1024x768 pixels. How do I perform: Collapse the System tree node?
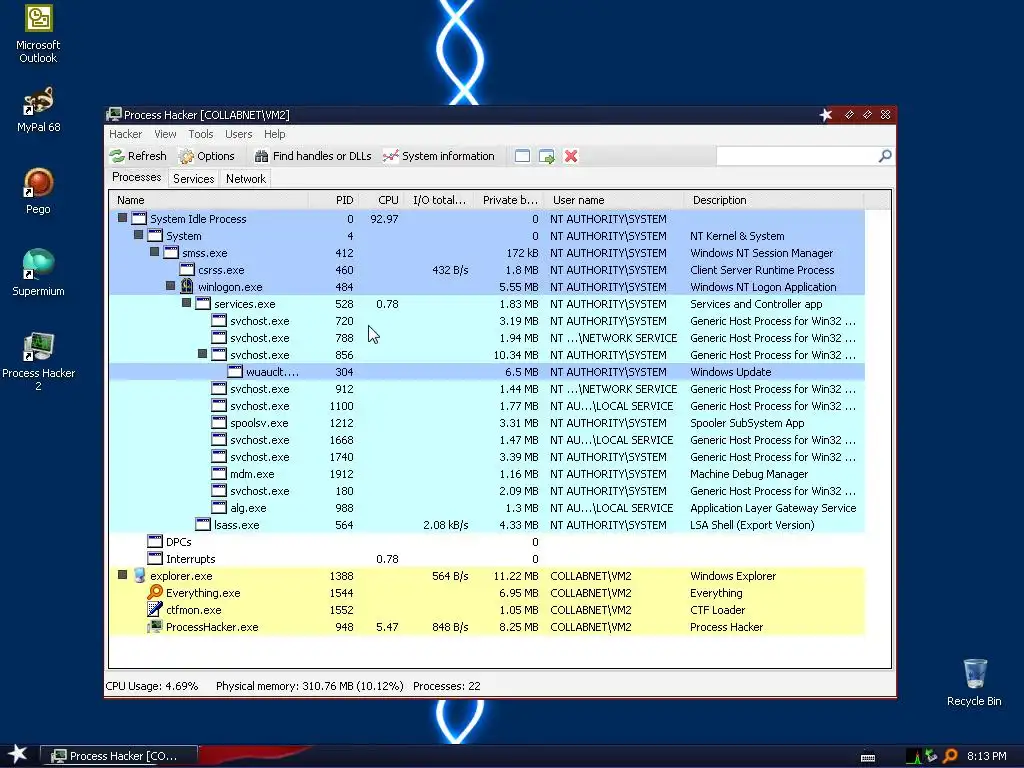138,235
